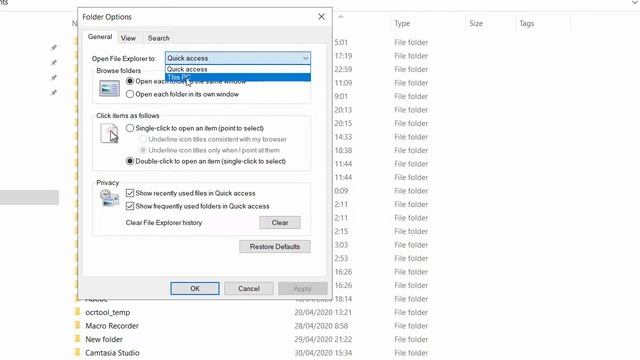Sort by the Size column header
The height and width of the screenshot is (360, 640).
pos(476,24)
